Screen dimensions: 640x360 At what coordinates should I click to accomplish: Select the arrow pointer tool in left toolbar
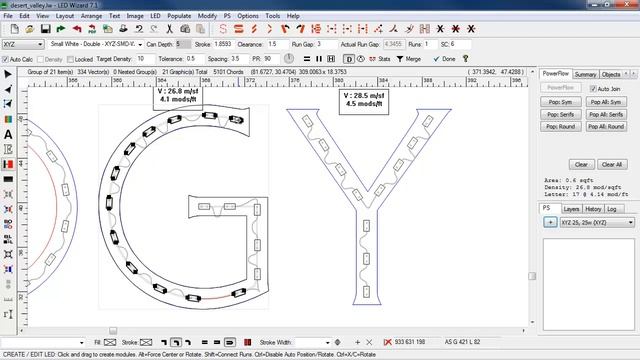pos(8,74)
